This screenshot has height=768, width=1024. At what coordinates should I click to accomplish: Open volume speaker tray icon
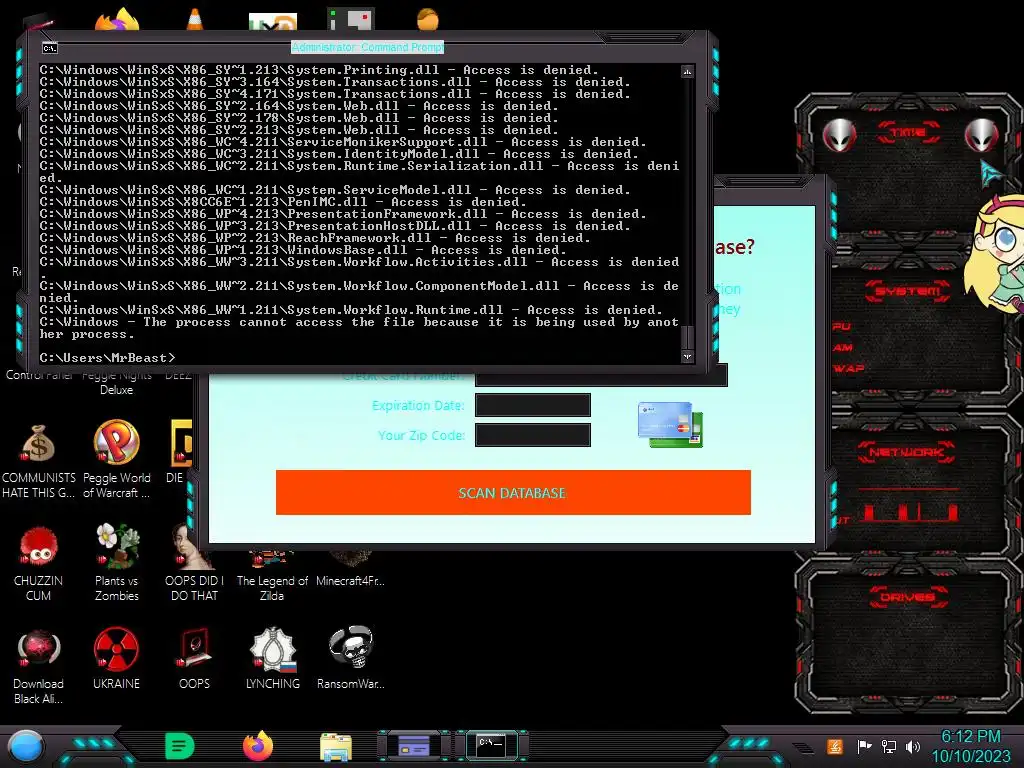[913, 746]
